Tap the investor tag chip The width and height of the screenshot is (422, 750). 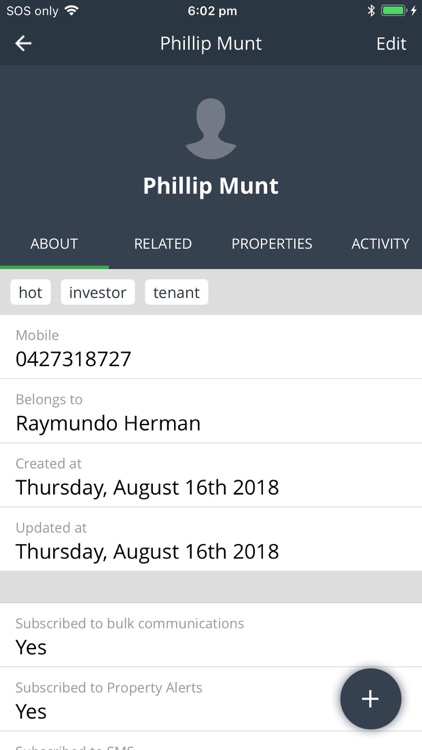(98, 292)
